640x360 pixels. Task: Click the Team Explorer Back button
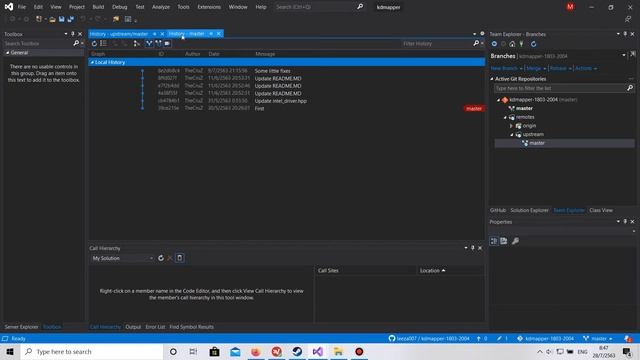pyautogui.click(x=494, y=44)
